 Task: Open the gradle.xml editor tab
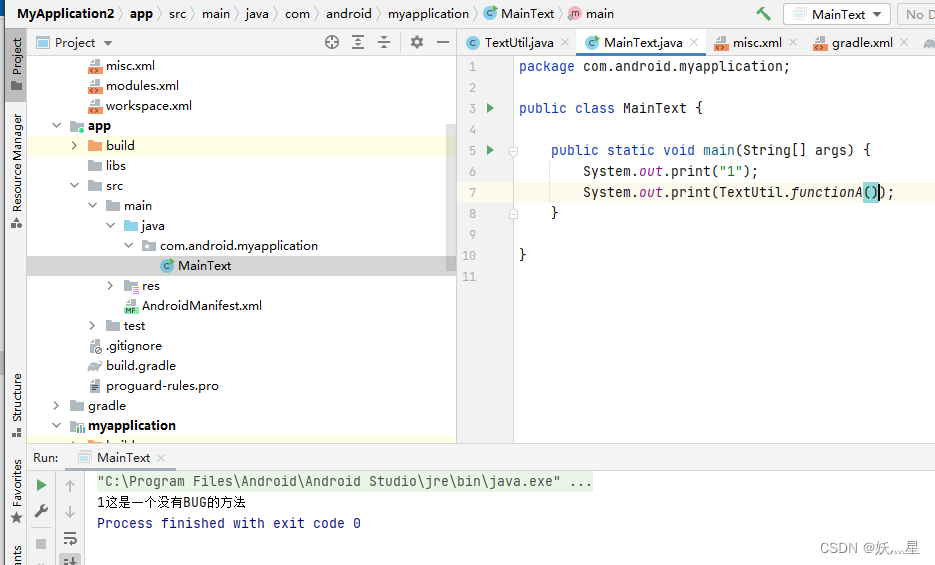pos(862,42)
